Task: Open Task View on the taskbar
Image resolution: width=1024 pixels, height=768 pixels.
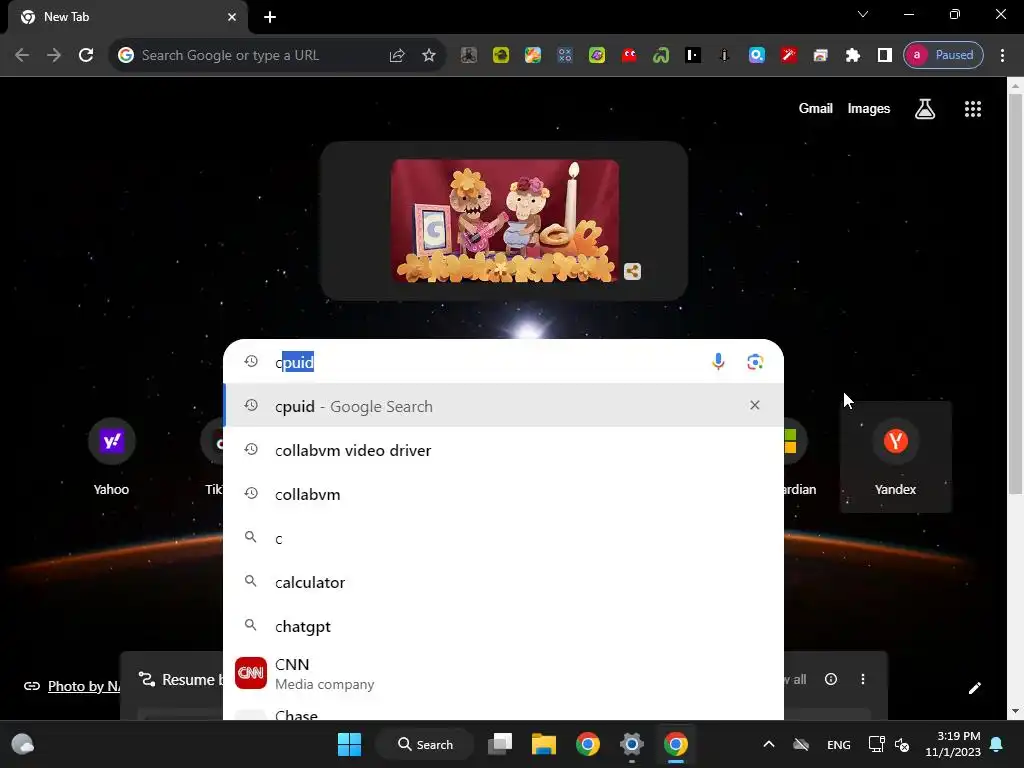Action: coord(500,744)
